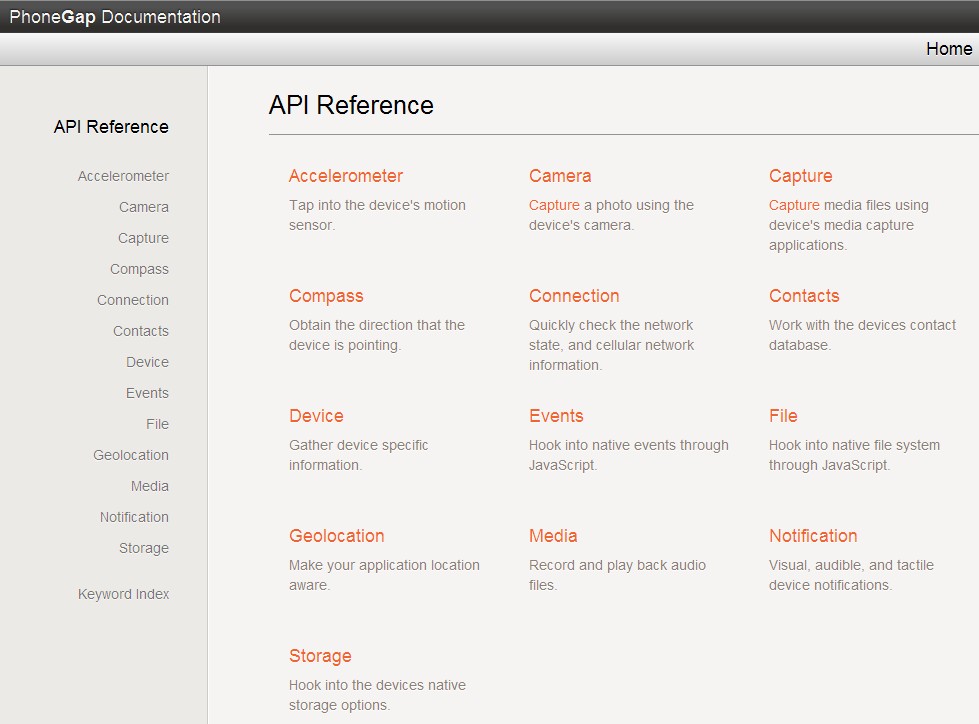979x724 pixels.
Task: Click text 'Hook into native events through JavaScript.'
Action: tap(629, 455)
